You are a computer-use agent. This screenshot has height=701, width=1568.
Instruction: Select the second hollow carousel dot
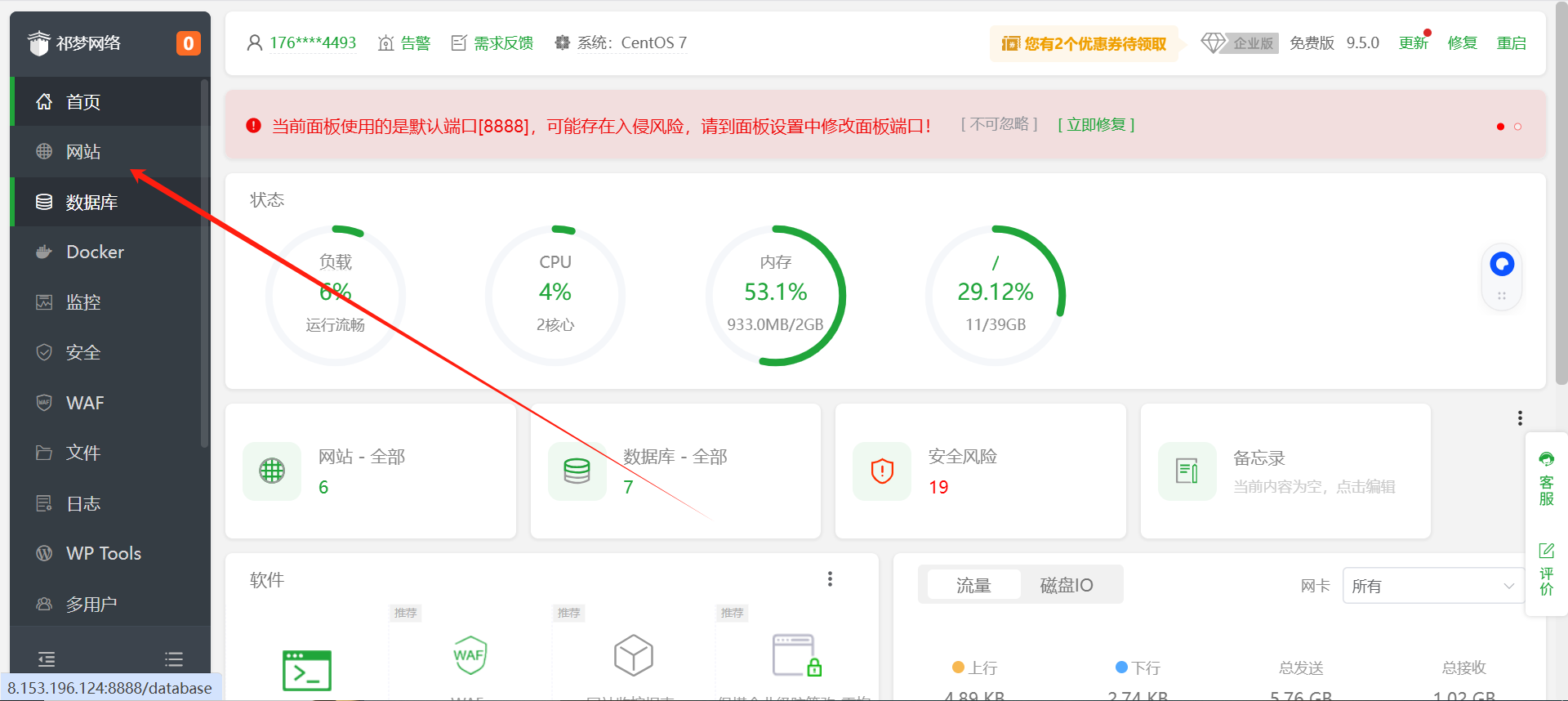tap(1517, 127)
